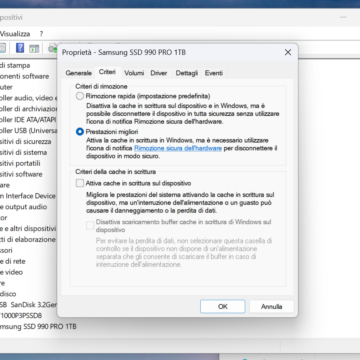The height and width of the screenshot is (360, 360).
Task: Minimize the Device Manager window
Action: tap(343, 17)
